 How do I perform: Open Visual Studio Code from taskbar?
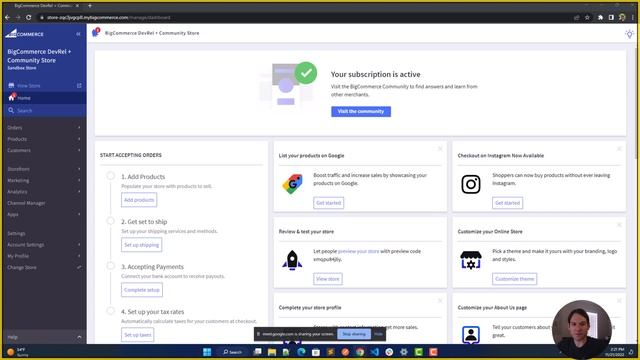375,352
